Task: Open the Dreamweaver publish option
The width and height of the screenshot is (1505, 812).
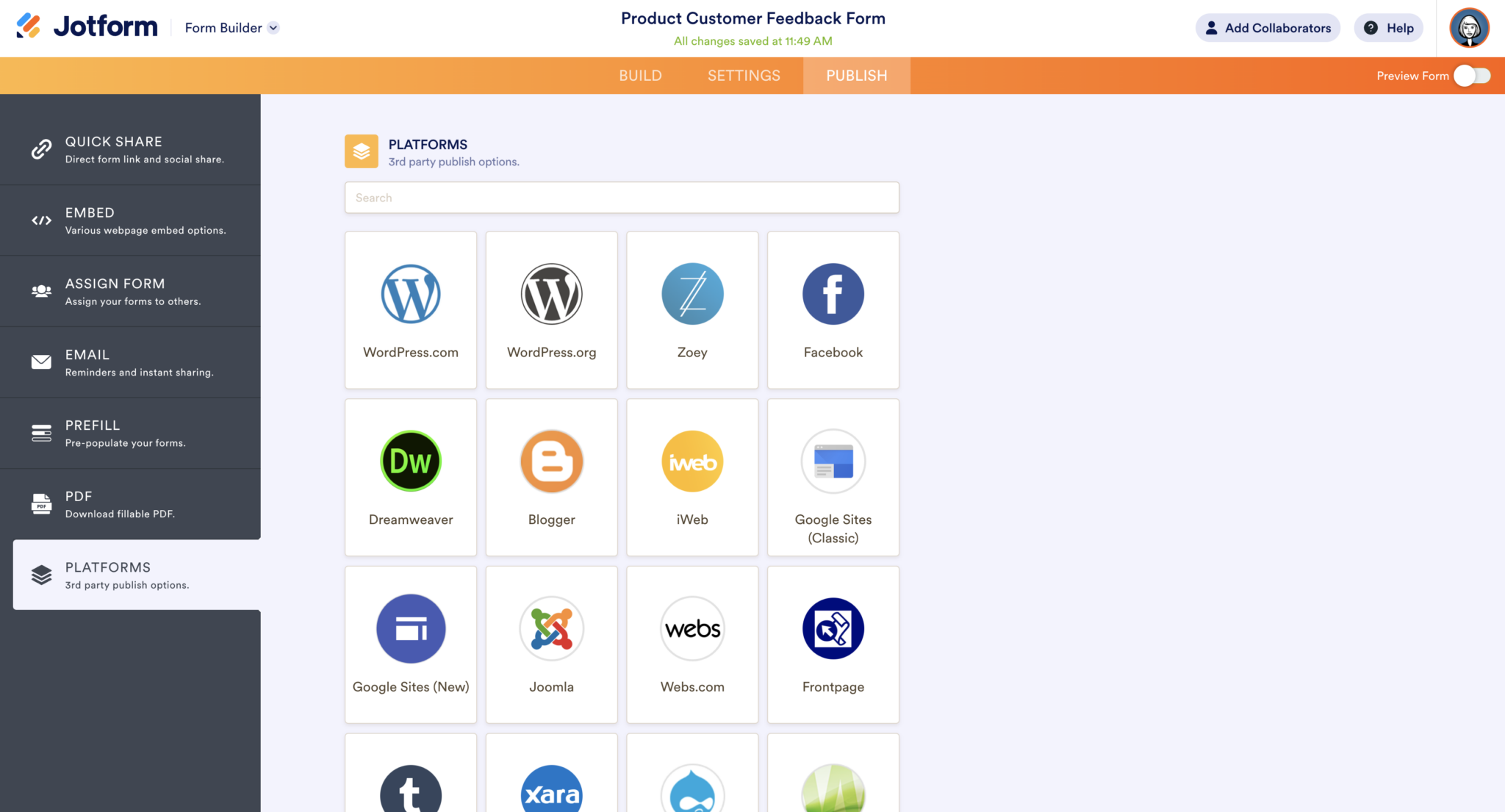Action: click(410, 477)
